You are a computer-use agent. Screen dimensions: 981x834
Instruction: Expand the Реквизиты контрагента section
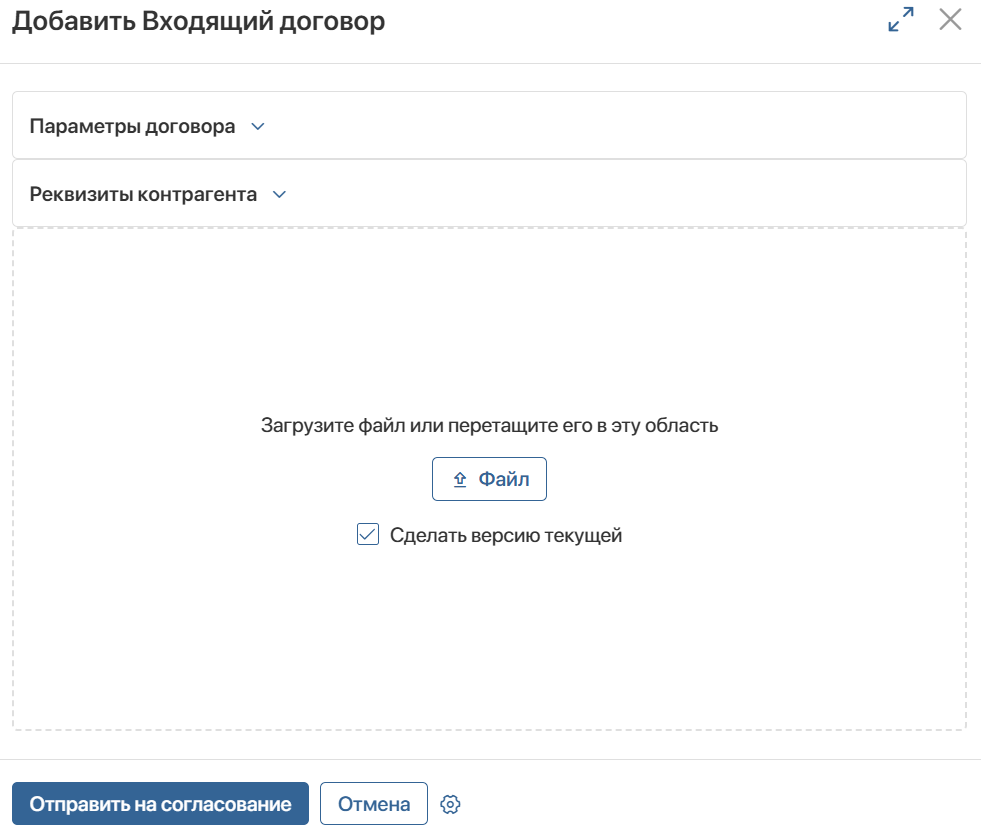click(489, 194)
